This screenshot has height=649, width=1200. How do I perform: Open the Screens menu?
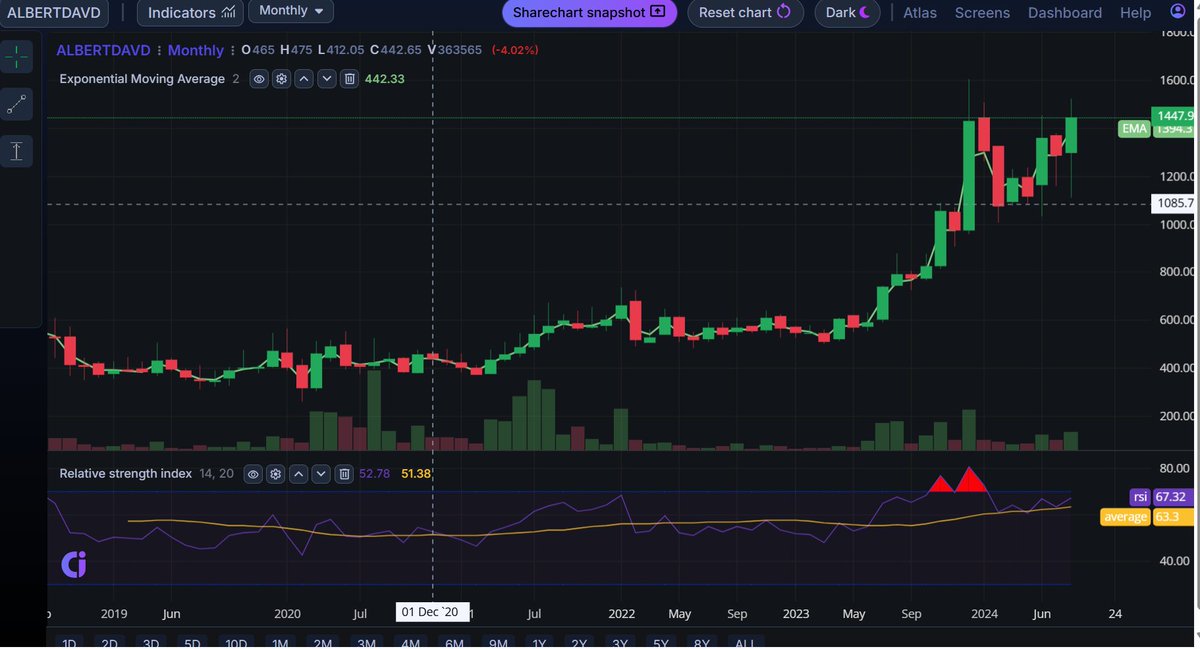[982, 13]
